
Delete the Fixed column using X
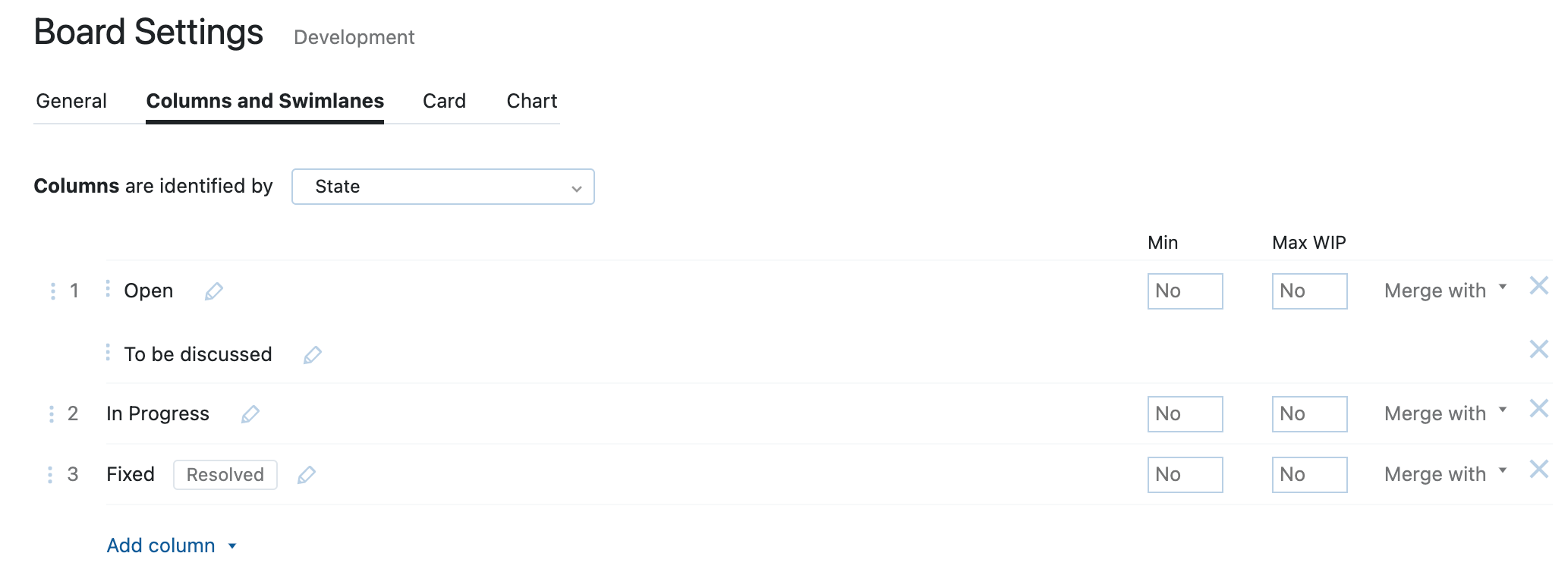[1539, 470]
